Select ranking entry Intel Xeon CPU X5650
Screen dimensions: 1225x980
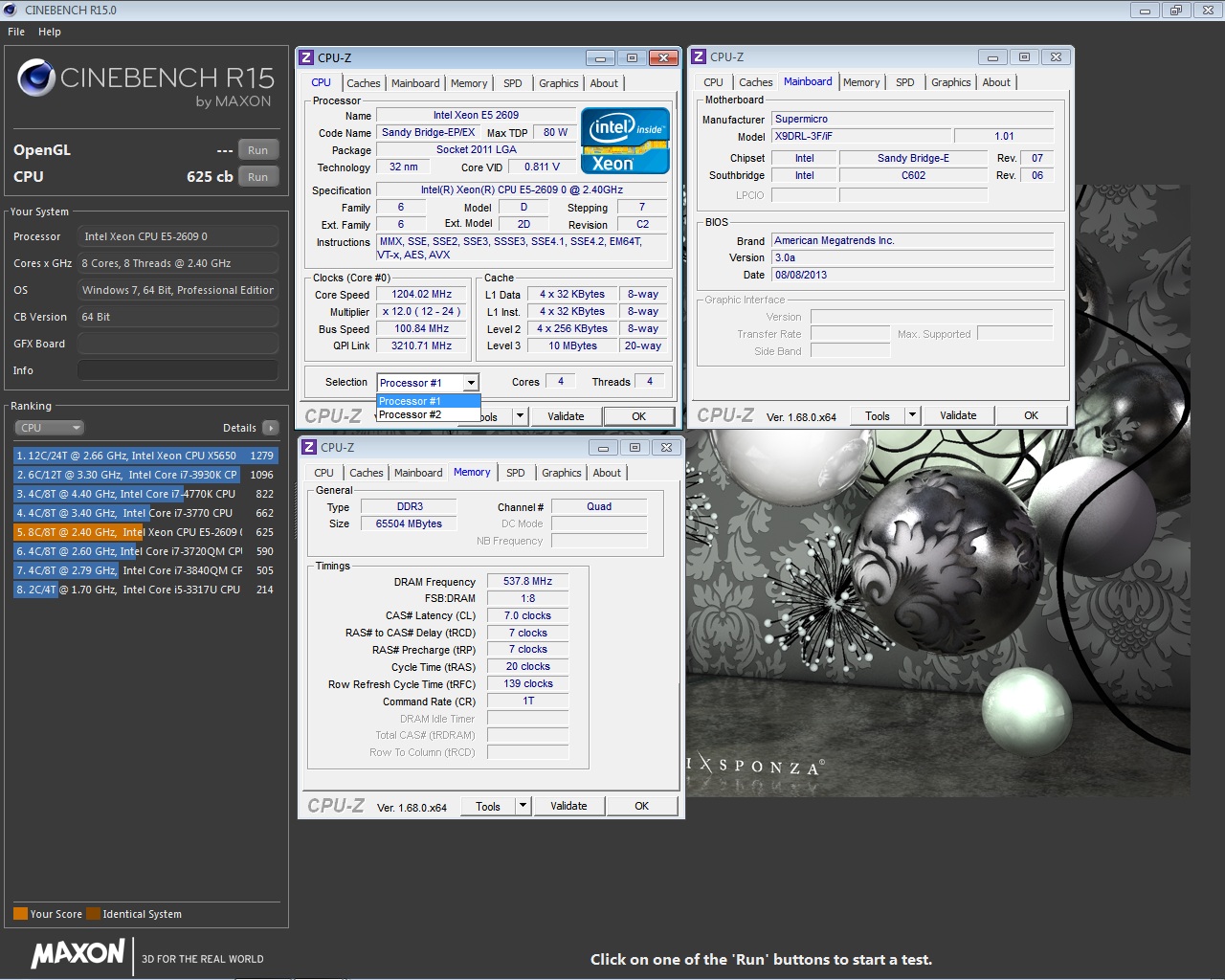tap(145, 456)
